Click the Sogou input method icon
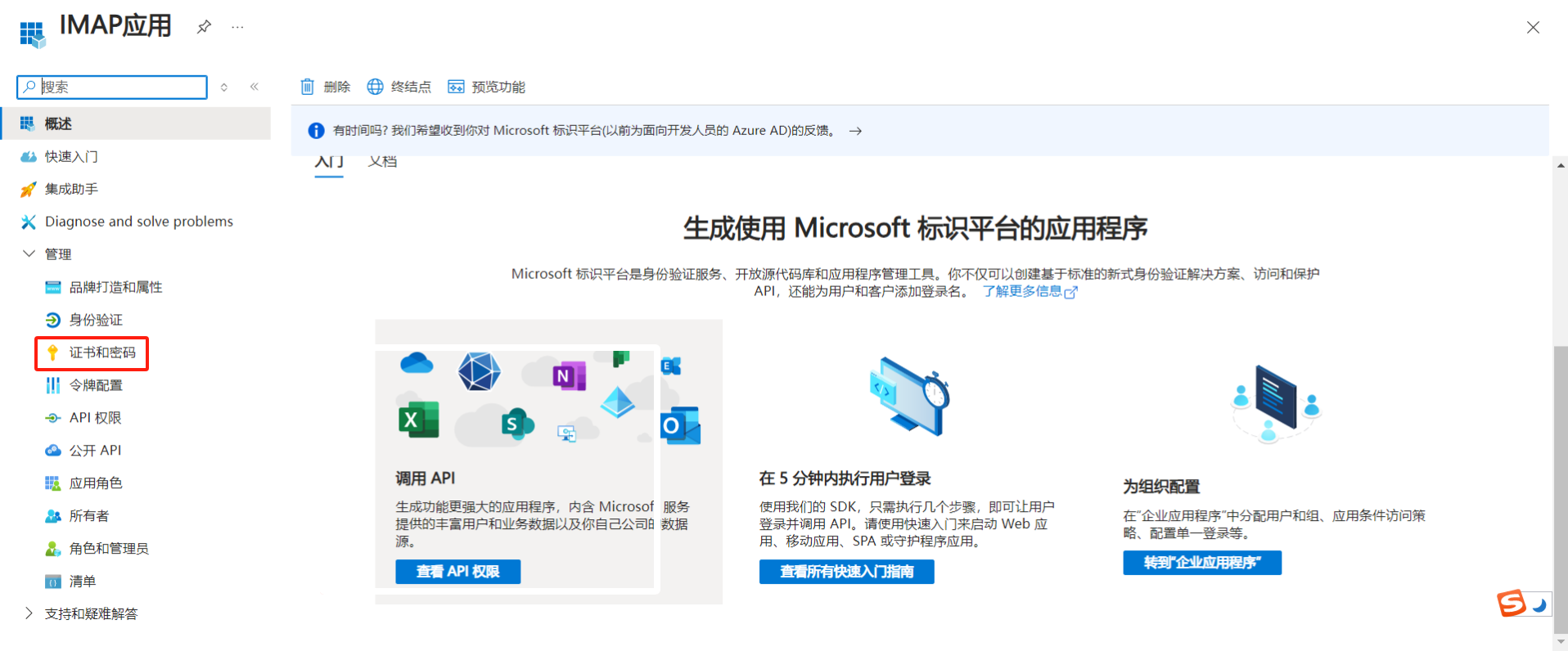 pyautogui.click(x=1512, y=604)
